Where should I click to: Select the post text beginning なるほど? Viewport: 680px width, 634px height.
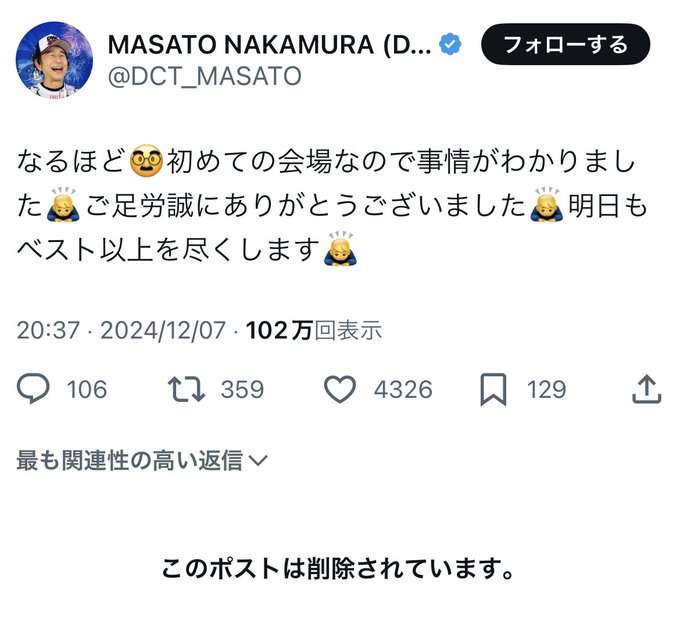pyautogui.click(x=332, y=206)
